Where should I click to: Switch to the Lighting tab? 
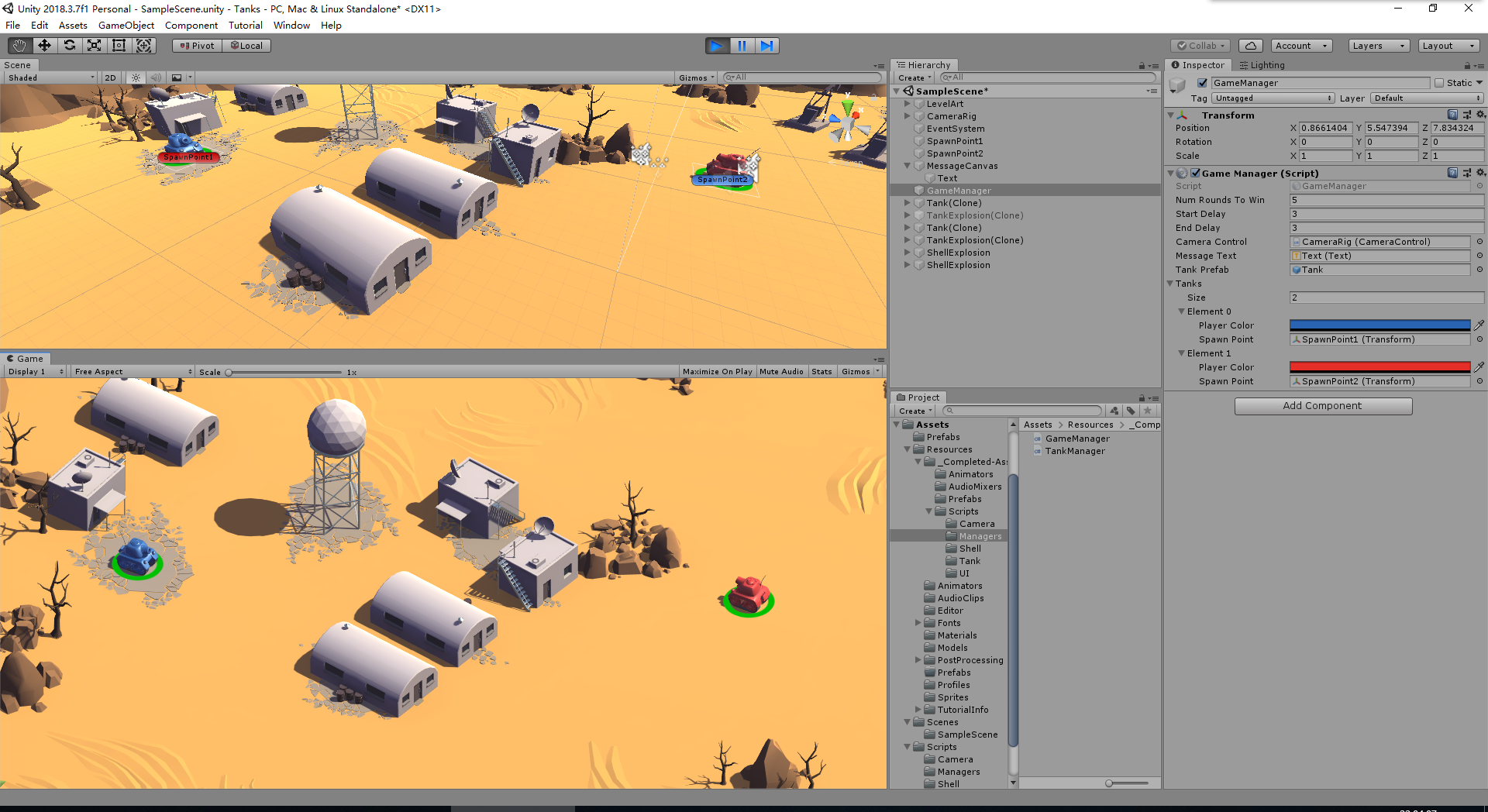1262,65
